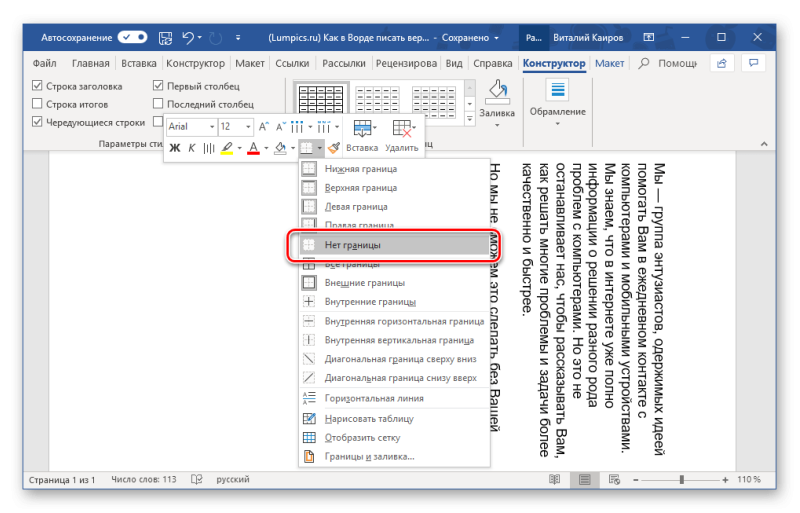This screenshot has width=800, height=513.
Task: Toggle italic in mini toolbar
Action: [x=191, y=148]
